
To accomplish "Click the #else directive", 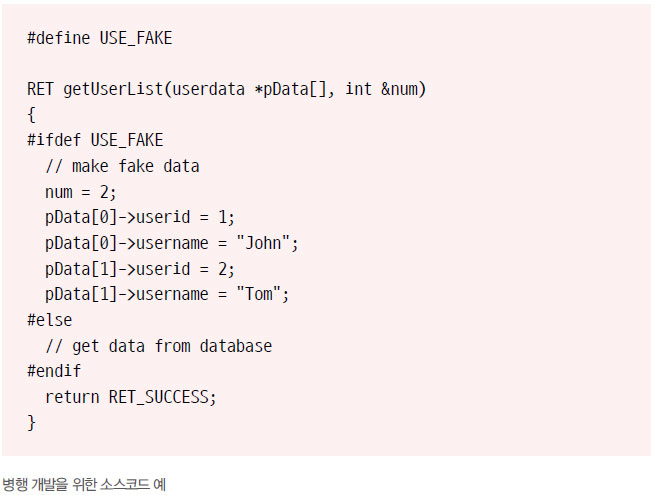I will [50, 320].
